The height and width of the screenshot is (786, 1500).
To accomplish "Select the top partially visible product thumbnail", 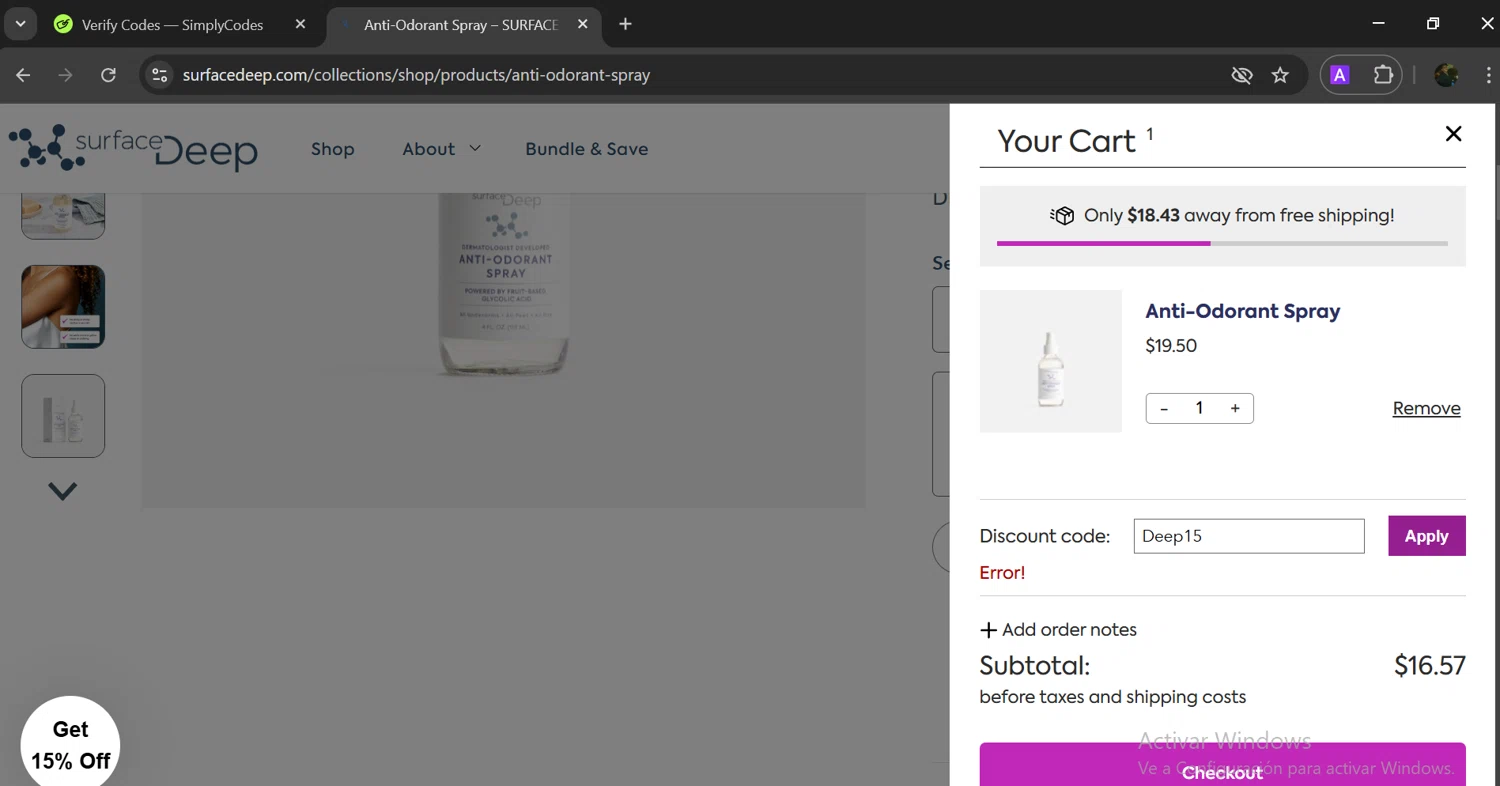I will point(63,215).
